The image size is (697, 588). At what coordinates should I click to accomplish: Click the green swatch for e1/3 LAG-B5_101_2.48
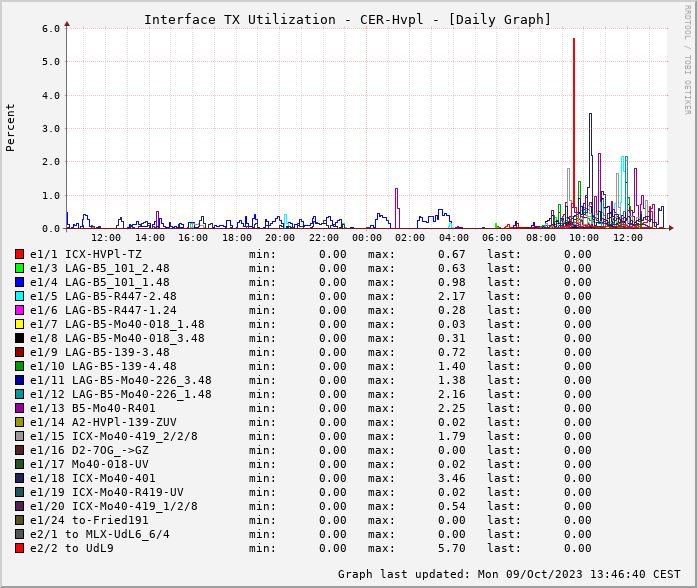19,268
